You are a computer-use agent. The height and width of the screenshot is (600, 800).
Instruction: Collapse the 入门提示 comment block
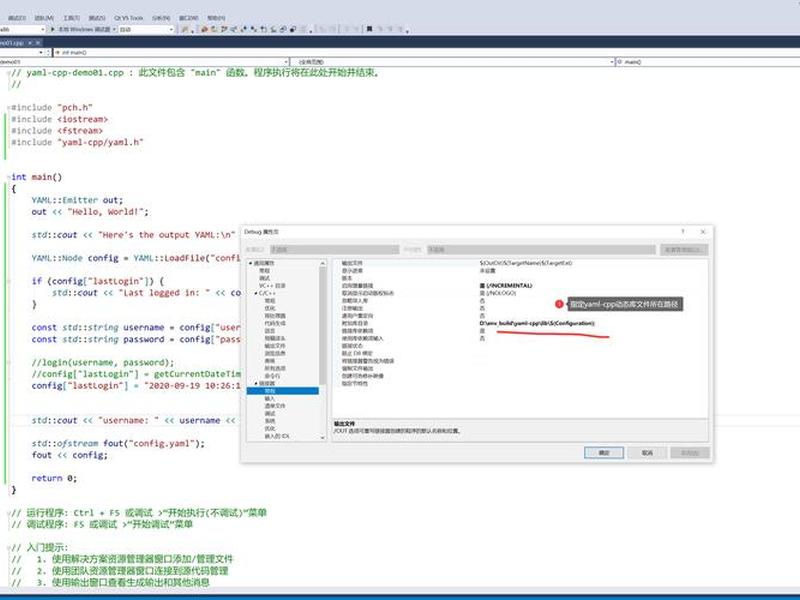point(8,547)
